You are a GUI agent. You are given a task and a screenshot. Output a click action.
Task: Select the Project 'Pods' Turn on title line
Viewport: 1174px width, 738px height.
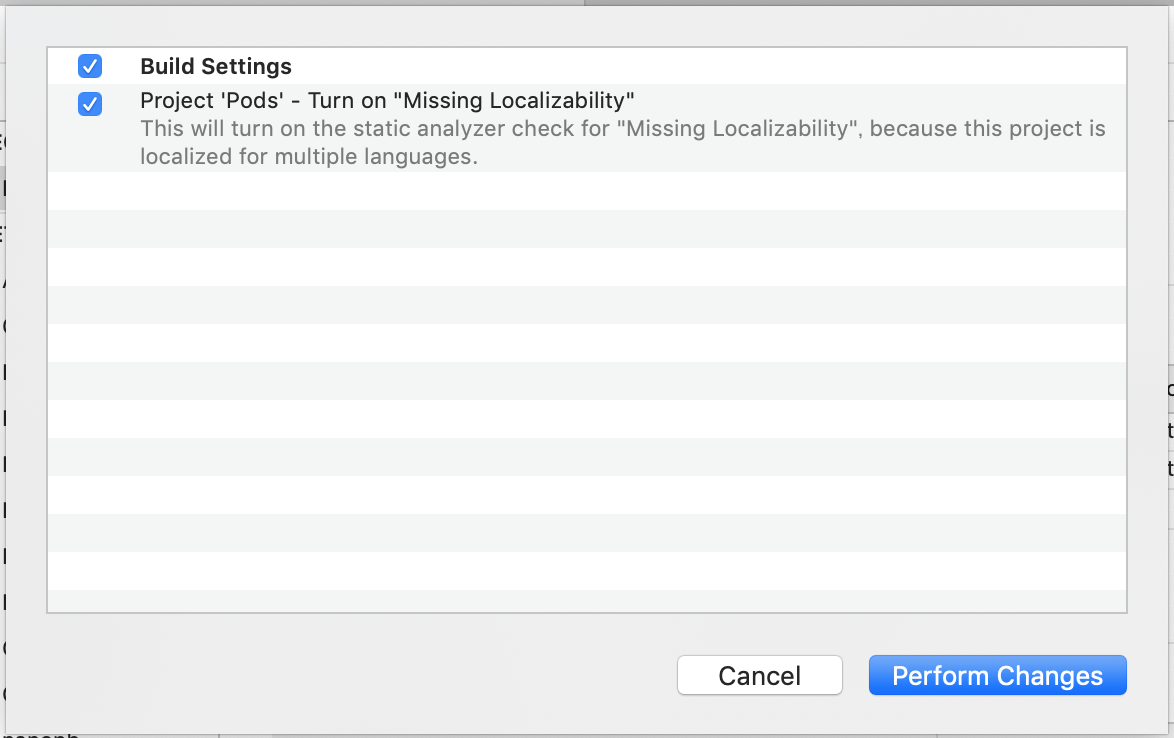click(x=388, y=100)
